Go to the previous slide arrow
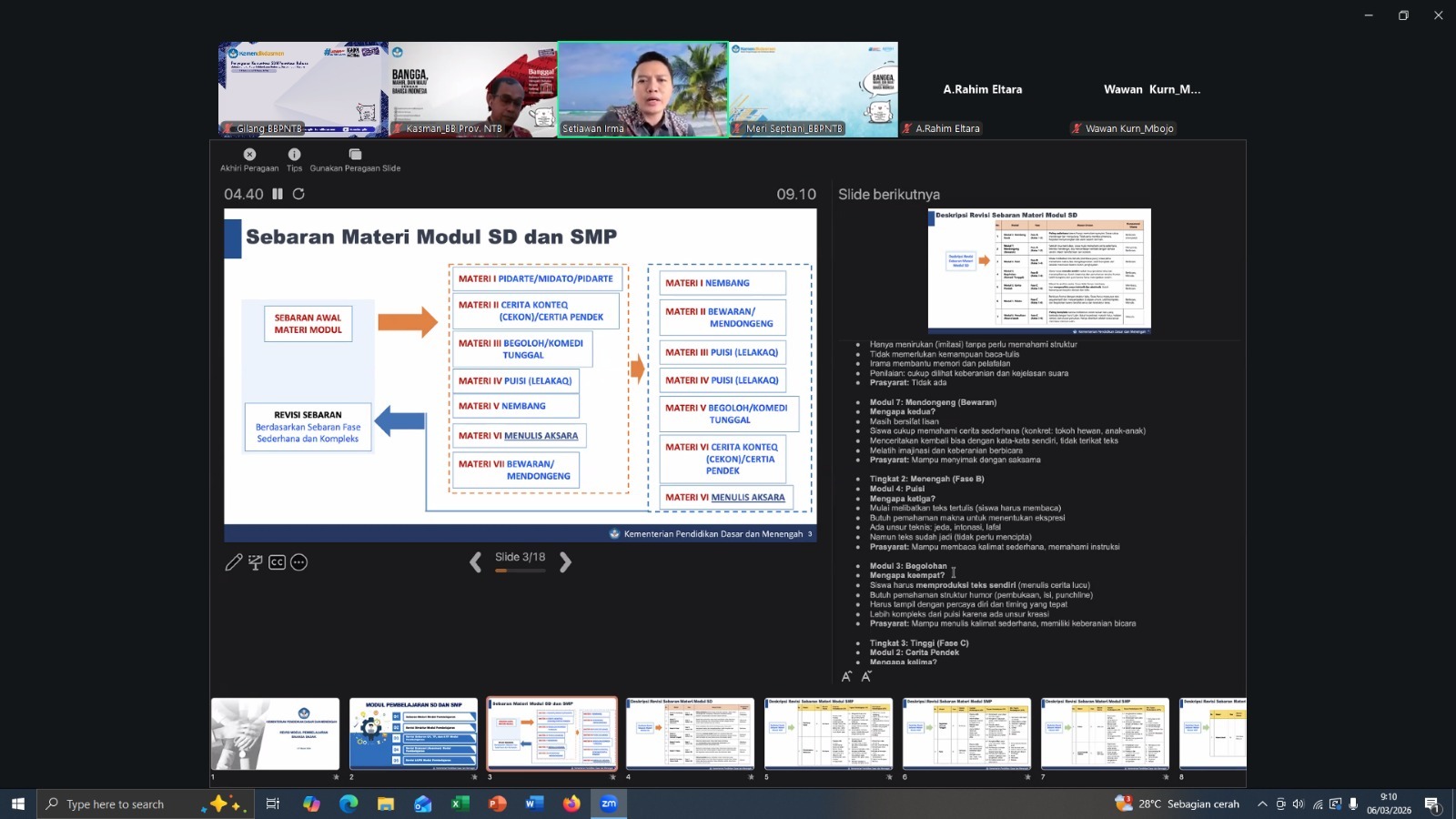The width and height of the screenshot is (1456, 819). click(x=475, y=562)
